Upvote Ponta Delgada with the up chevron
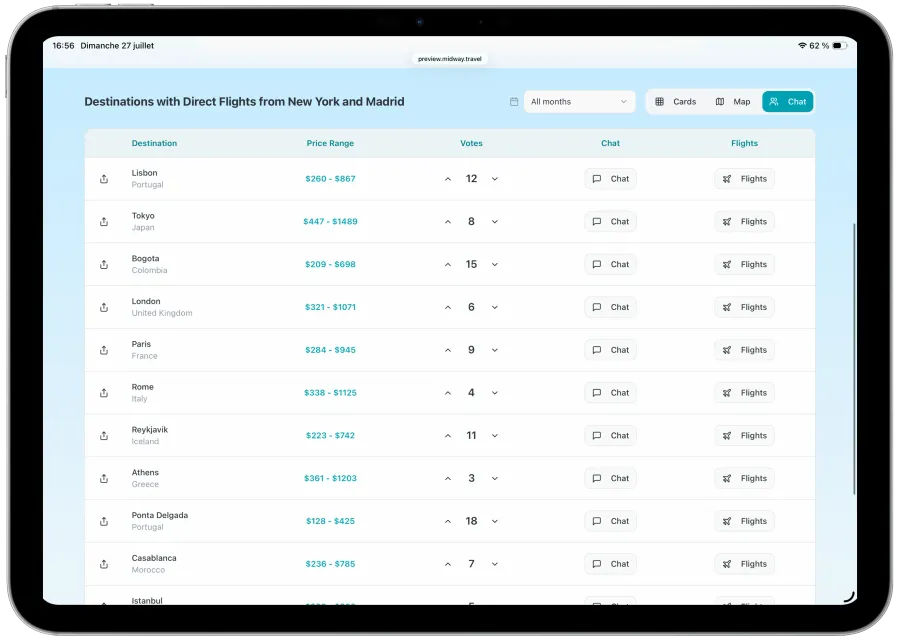 [448, 521]
